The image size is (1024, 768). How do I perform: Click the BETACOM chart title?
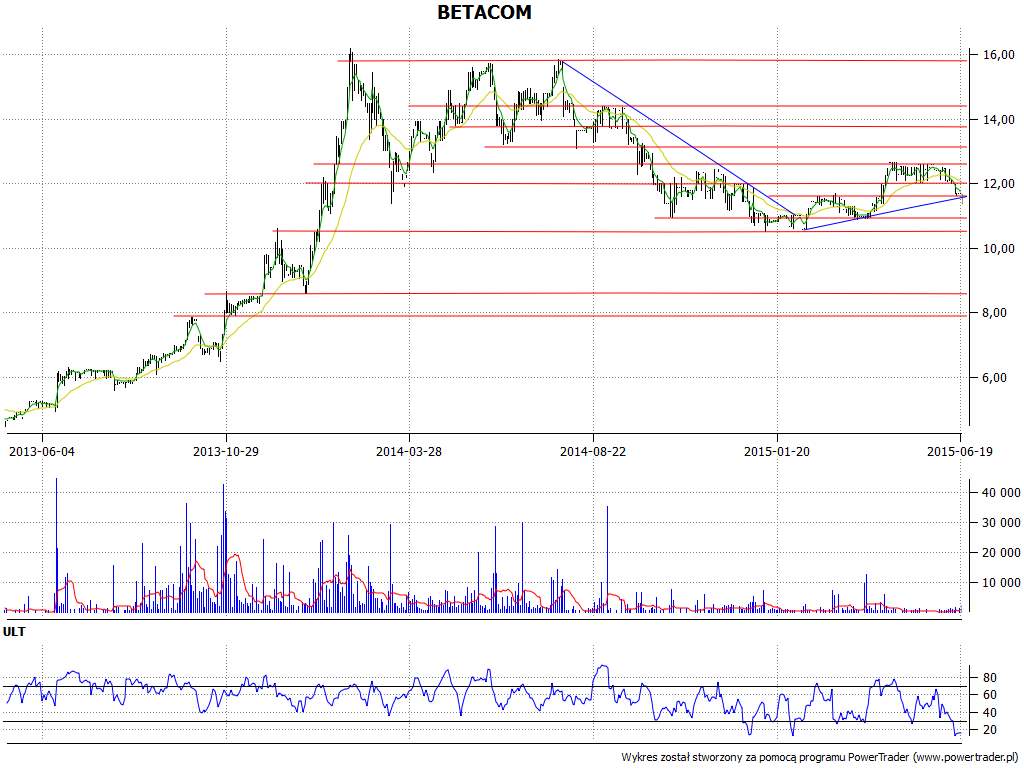(x=484, y=12)
